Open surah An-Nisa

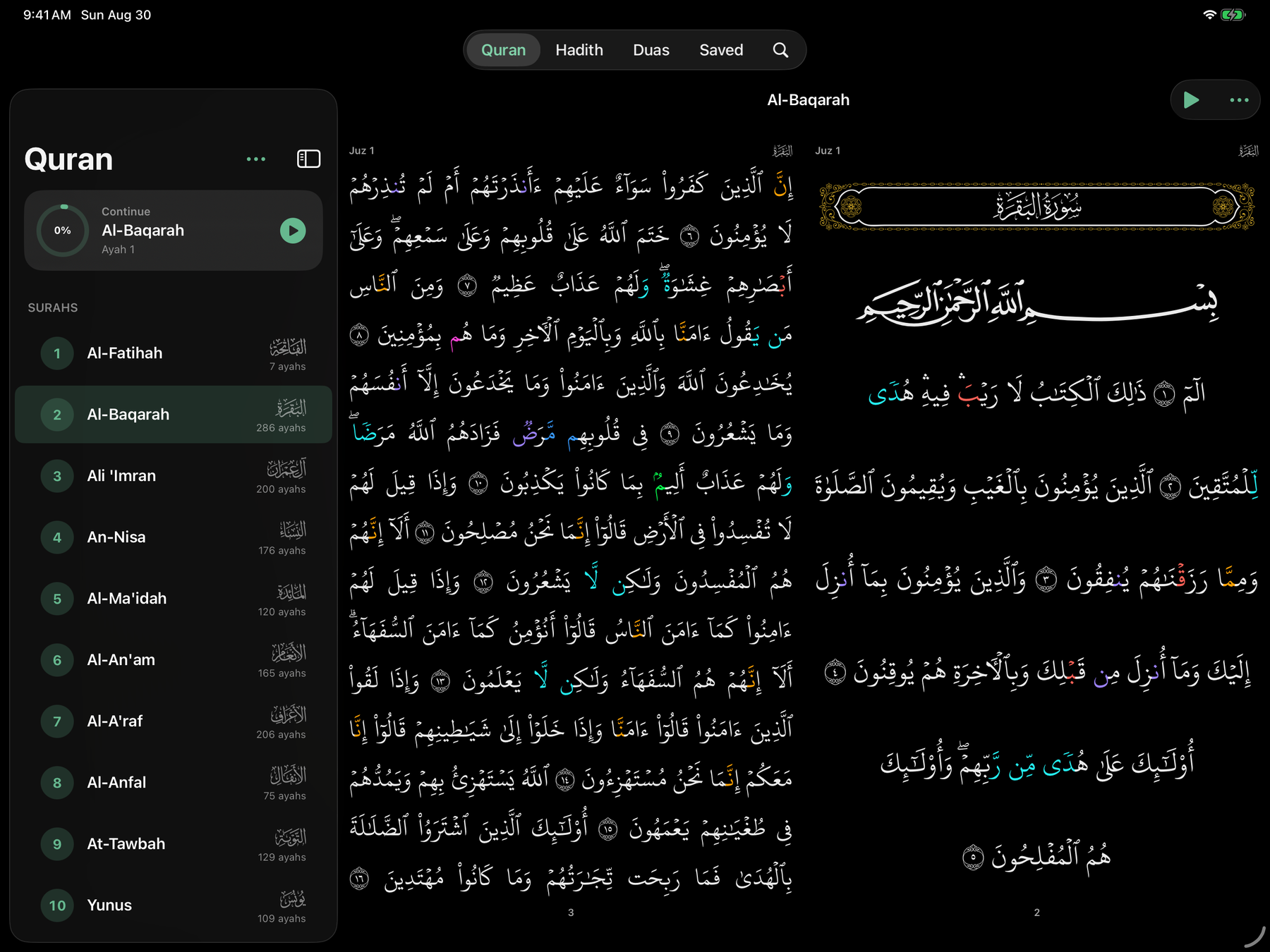pos(174,537)
